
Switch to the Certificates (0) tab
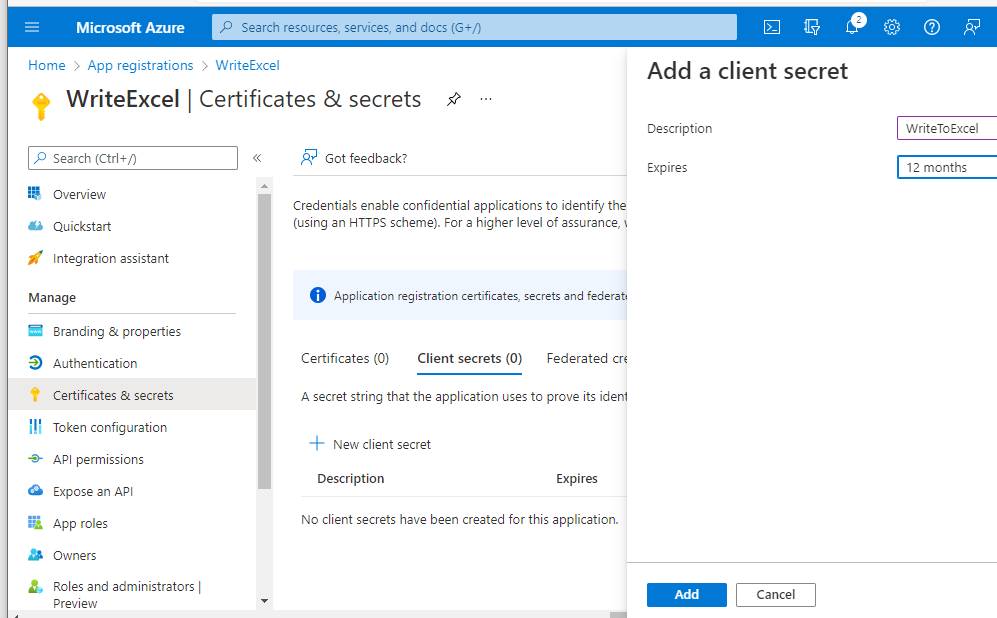[345, 359]
